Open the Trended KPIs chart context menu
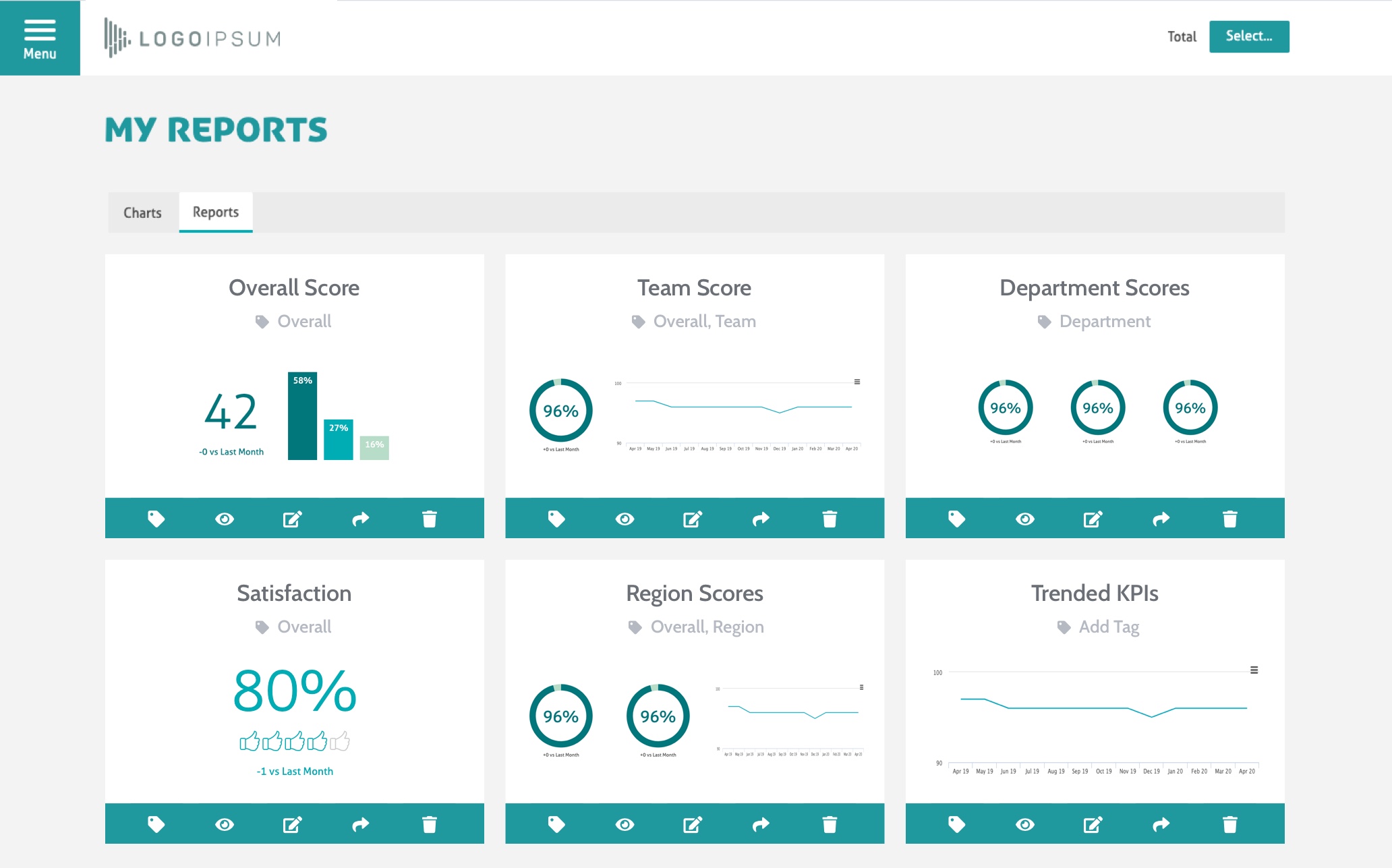Image resolution: width=1392 pixels, height=868 pixels. pyautogui.click(x=1254, y=670)
